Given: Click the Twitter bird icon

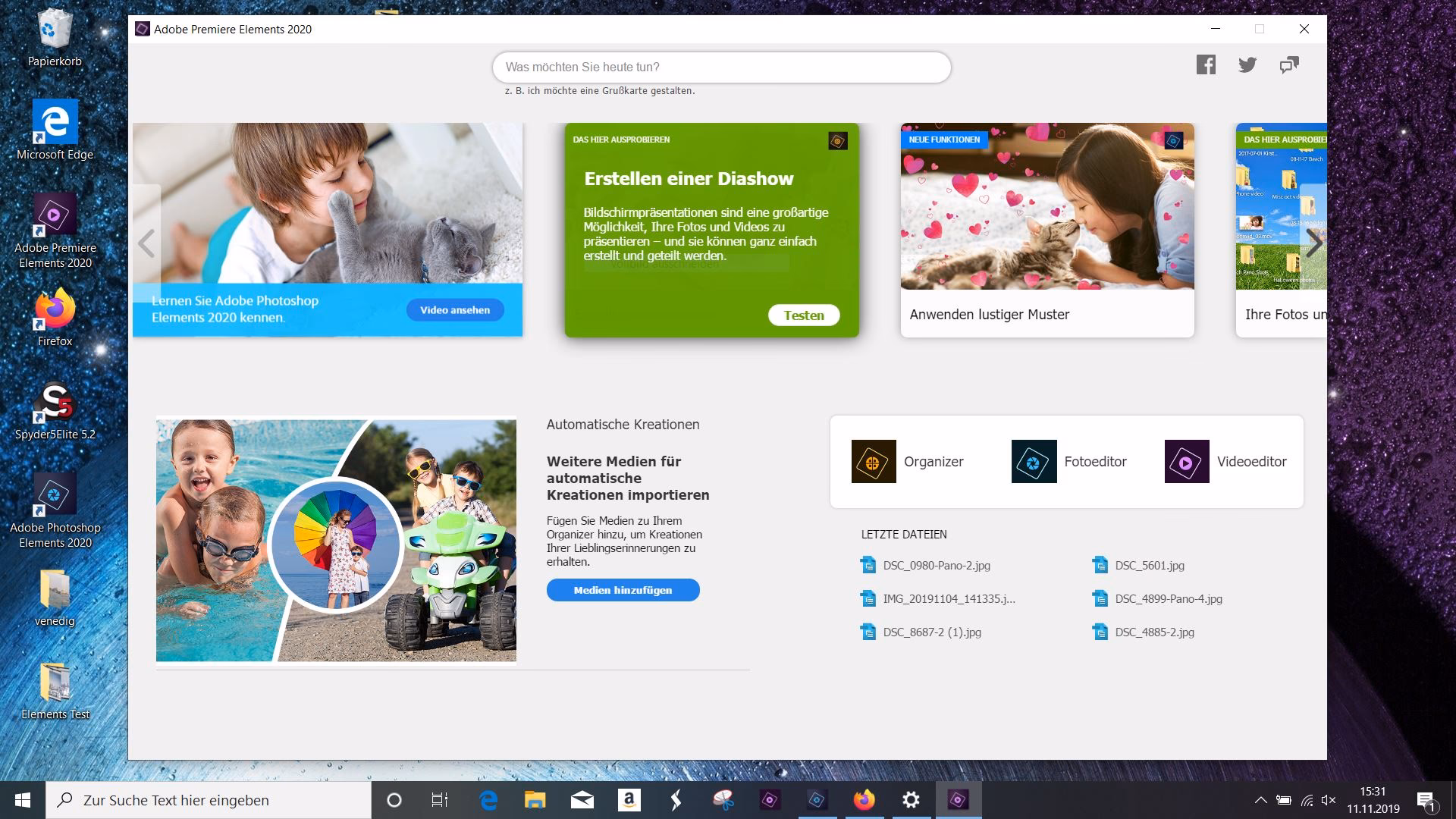Looking at the screenshot, I should (x=1247, y=65).
